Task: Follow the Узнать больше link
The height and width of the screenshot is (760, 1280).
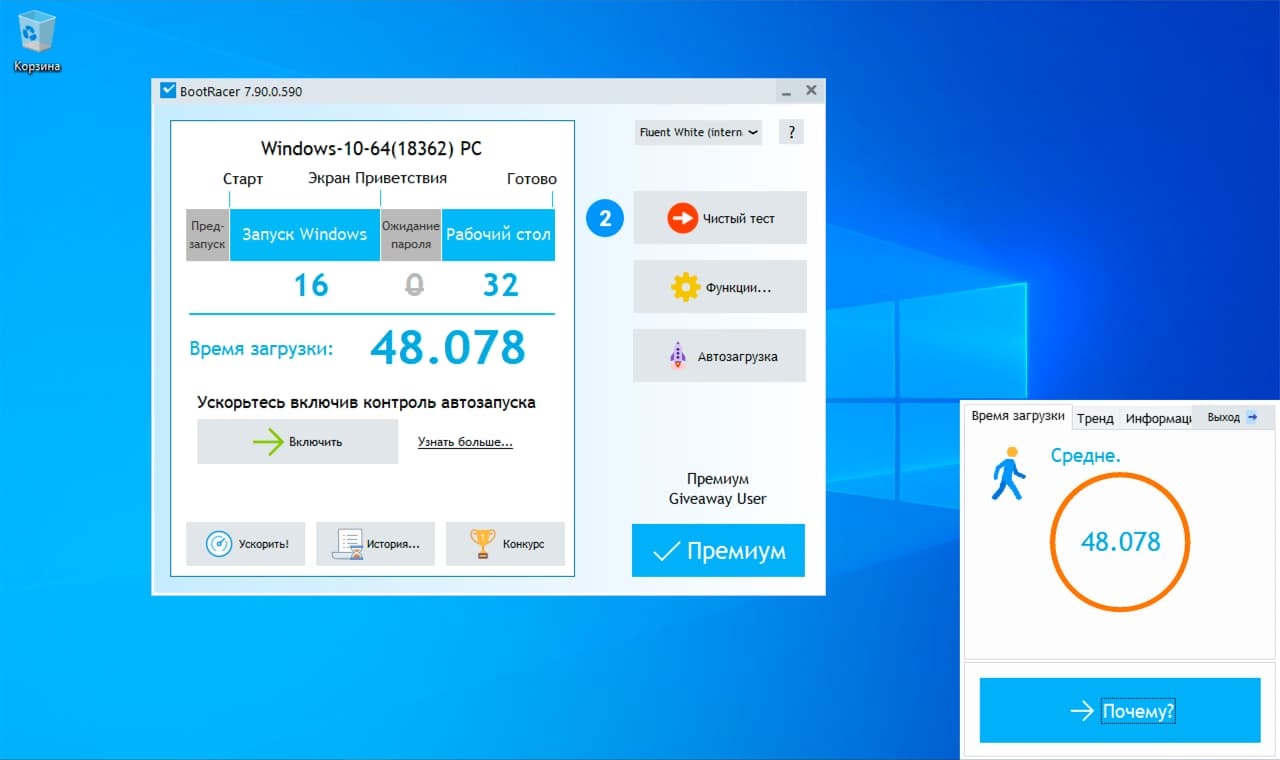Action: [x=465, y=442]
